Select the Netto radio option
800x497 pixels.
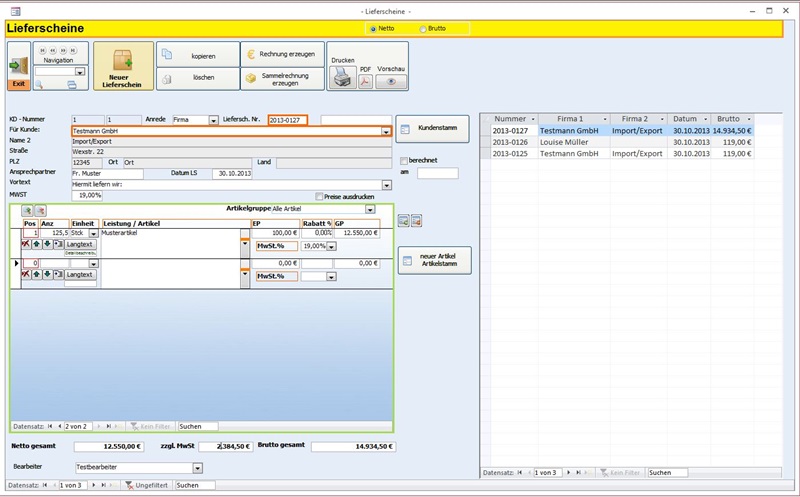(373, 29)
